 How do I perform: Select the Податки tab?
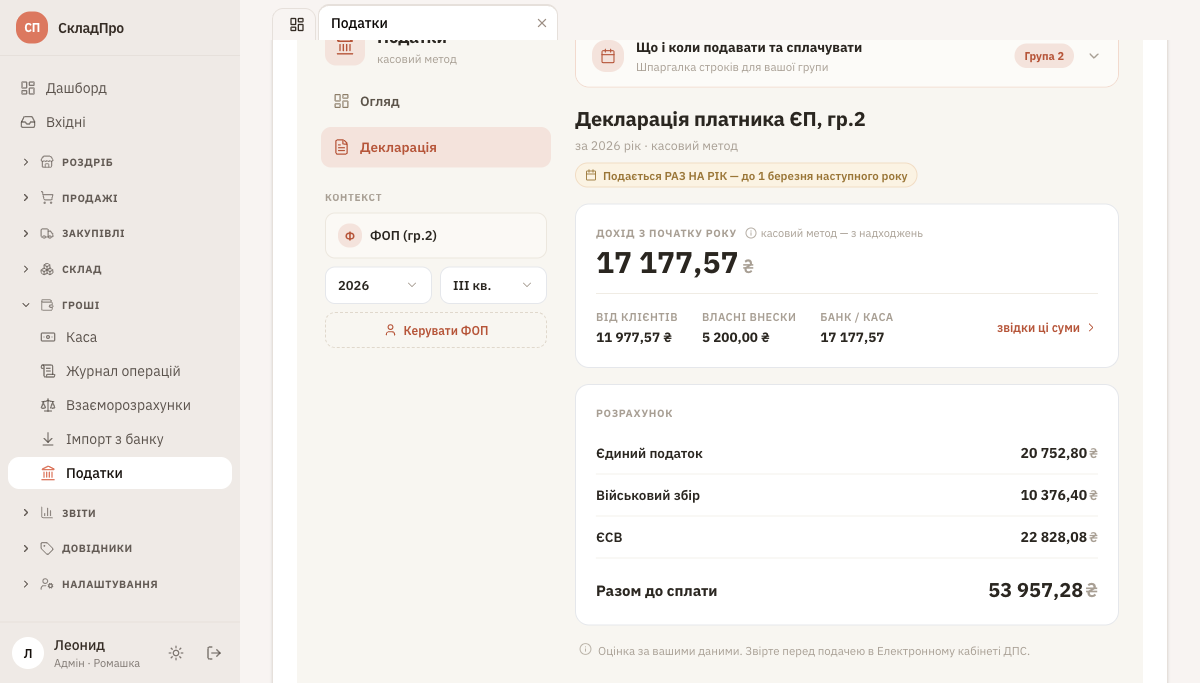pyautogui.click(x=437, y=23)
